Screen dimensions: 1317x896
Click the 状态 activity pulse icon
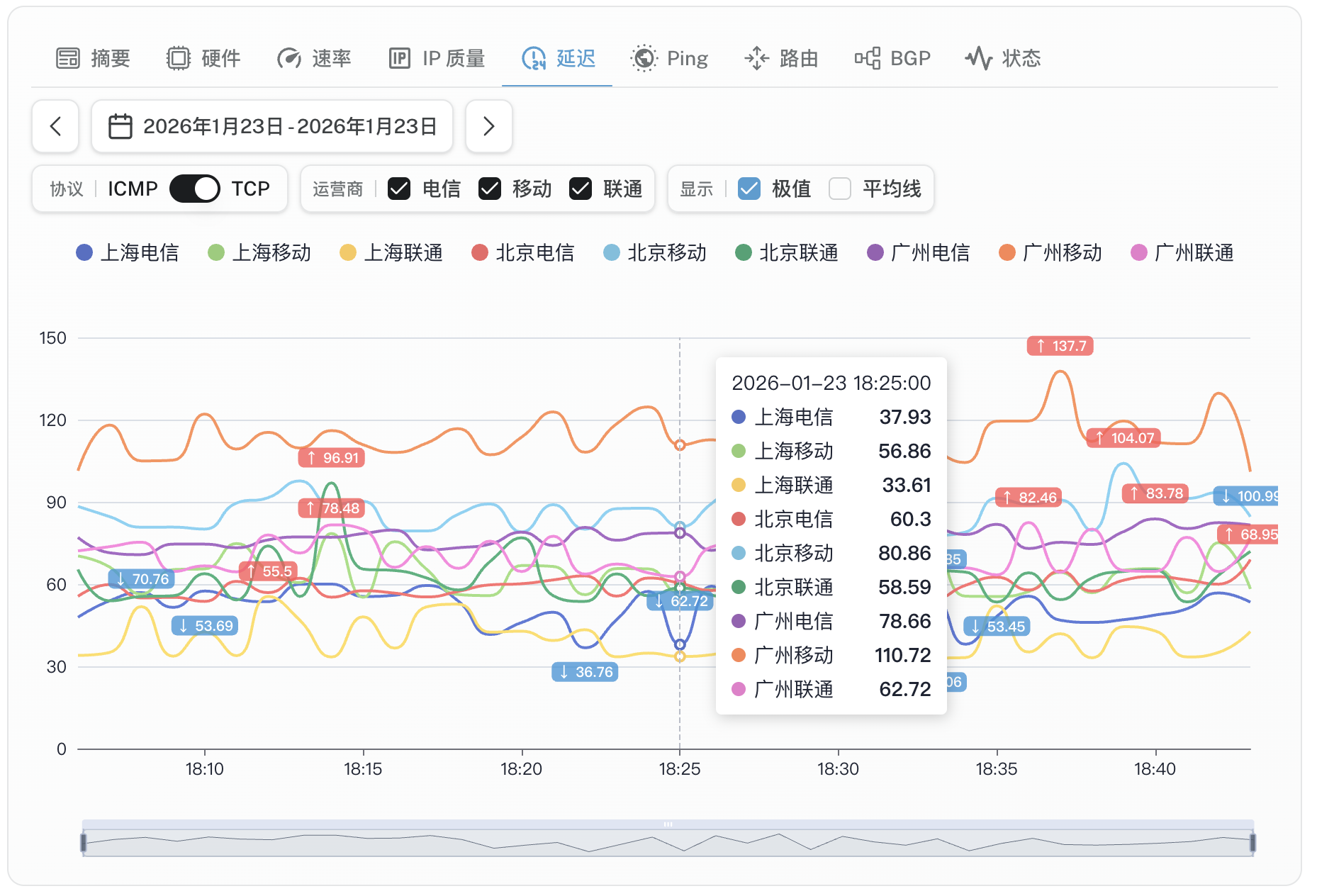pos(979,58)
